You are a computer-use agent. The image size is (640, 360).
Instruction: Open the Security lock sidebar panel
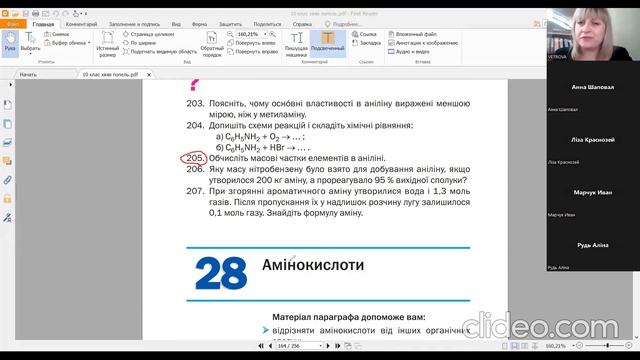click(7, 199)
